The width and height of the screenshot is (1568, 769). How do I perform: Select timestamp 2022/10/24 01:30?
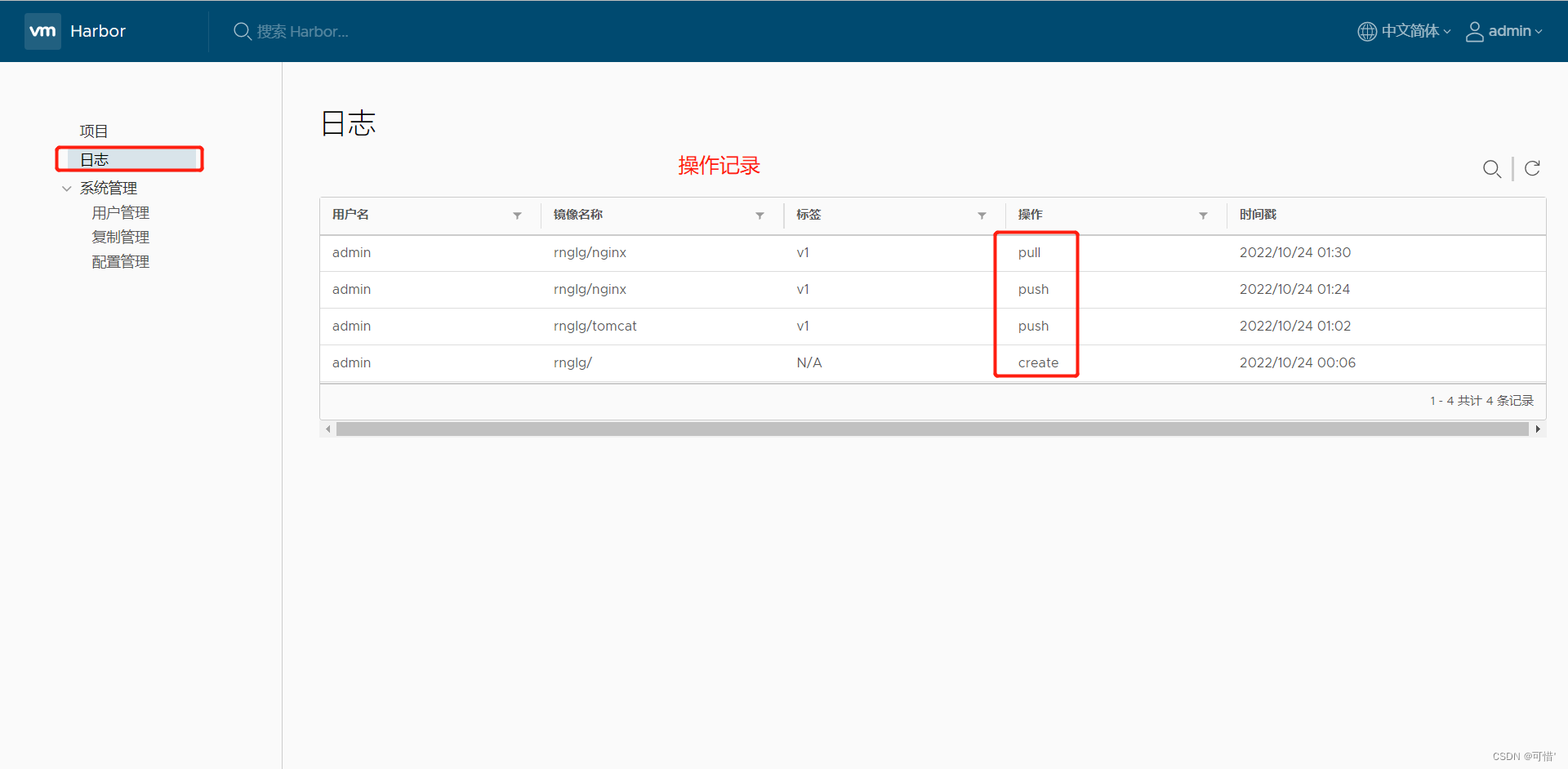coord(1295,253)
